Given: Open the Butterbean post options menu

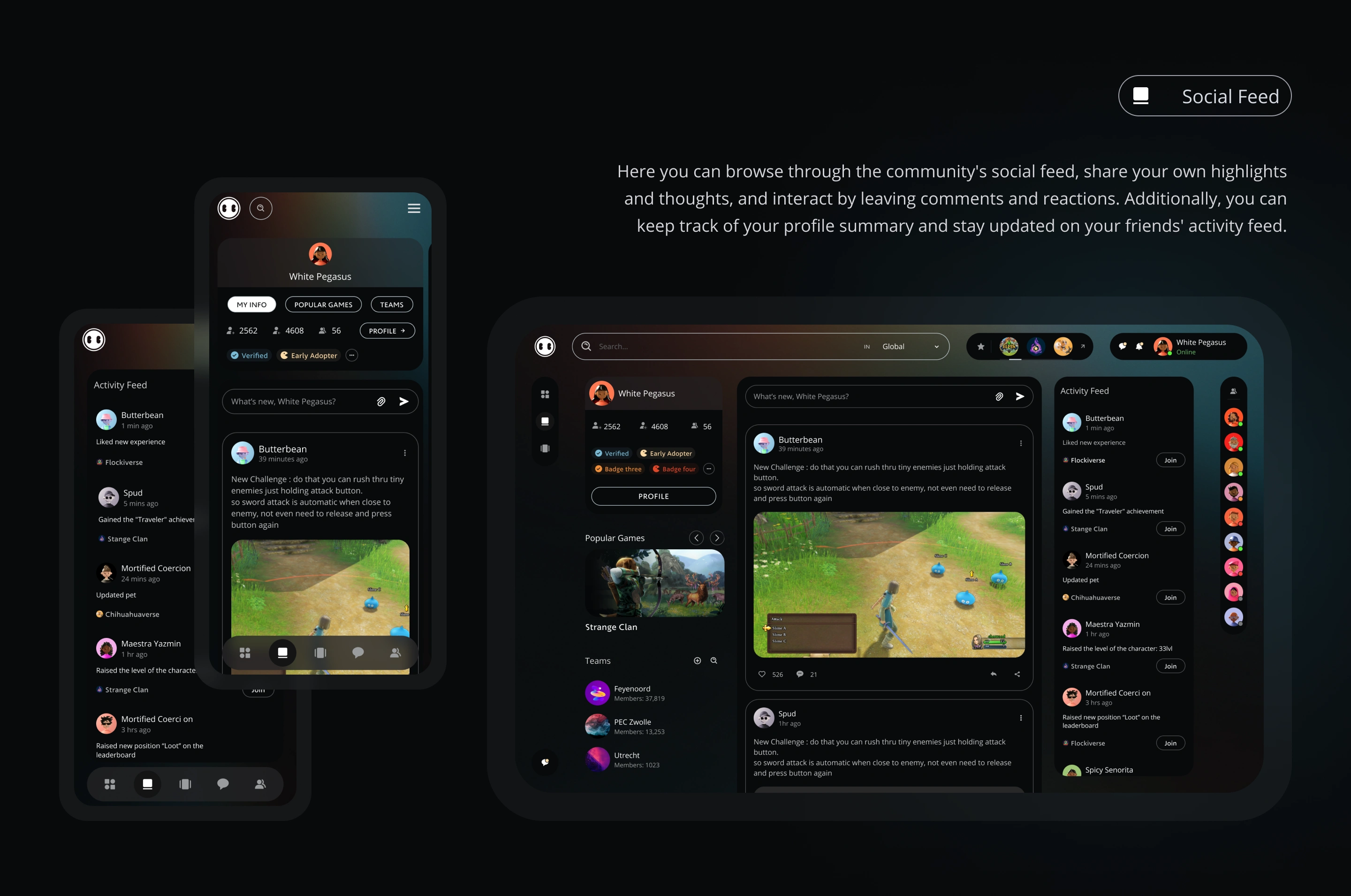Looking at the screenshot, I should 1020,443.
